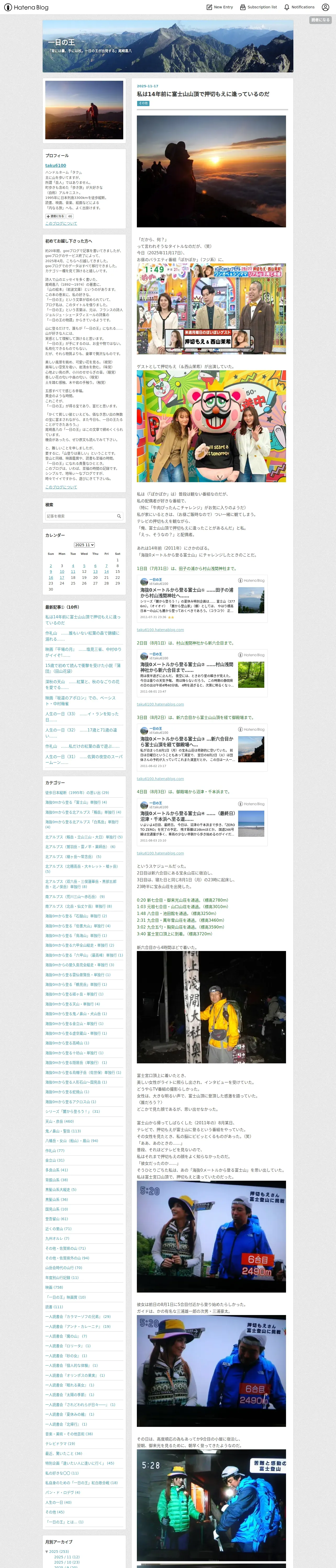Click author avatar on 富士山① card
The width and height of the screenshot is (336, 1568).
[144, 582]
